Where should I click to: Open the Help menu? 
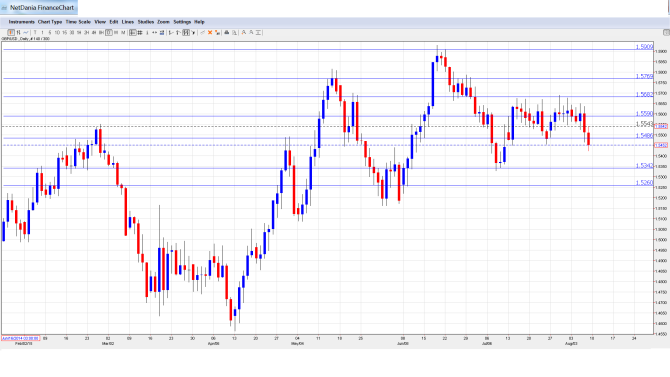[199, 22]
